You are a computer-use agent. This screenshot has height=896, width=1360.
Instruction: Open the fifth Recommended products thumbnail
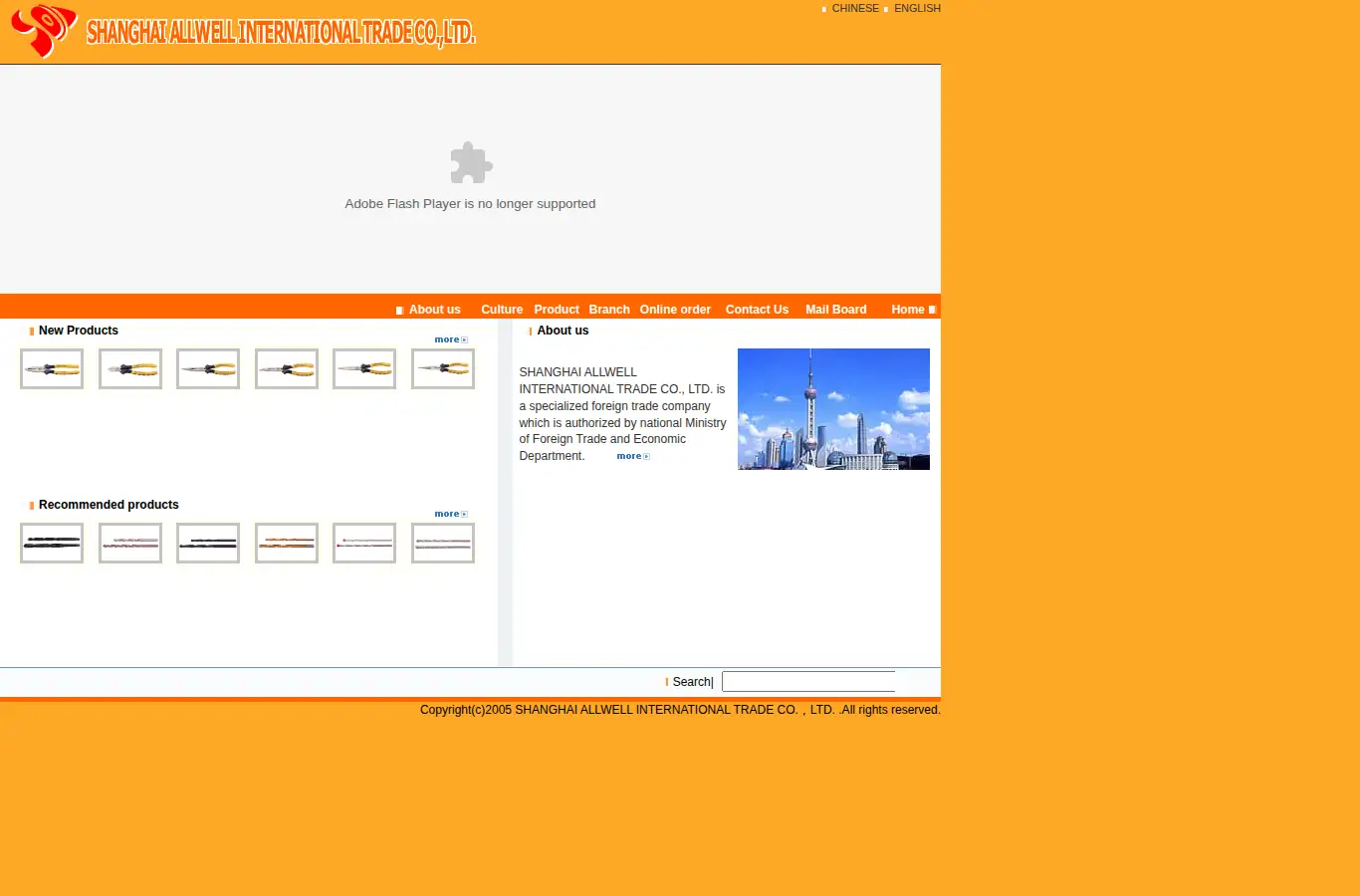364,543
